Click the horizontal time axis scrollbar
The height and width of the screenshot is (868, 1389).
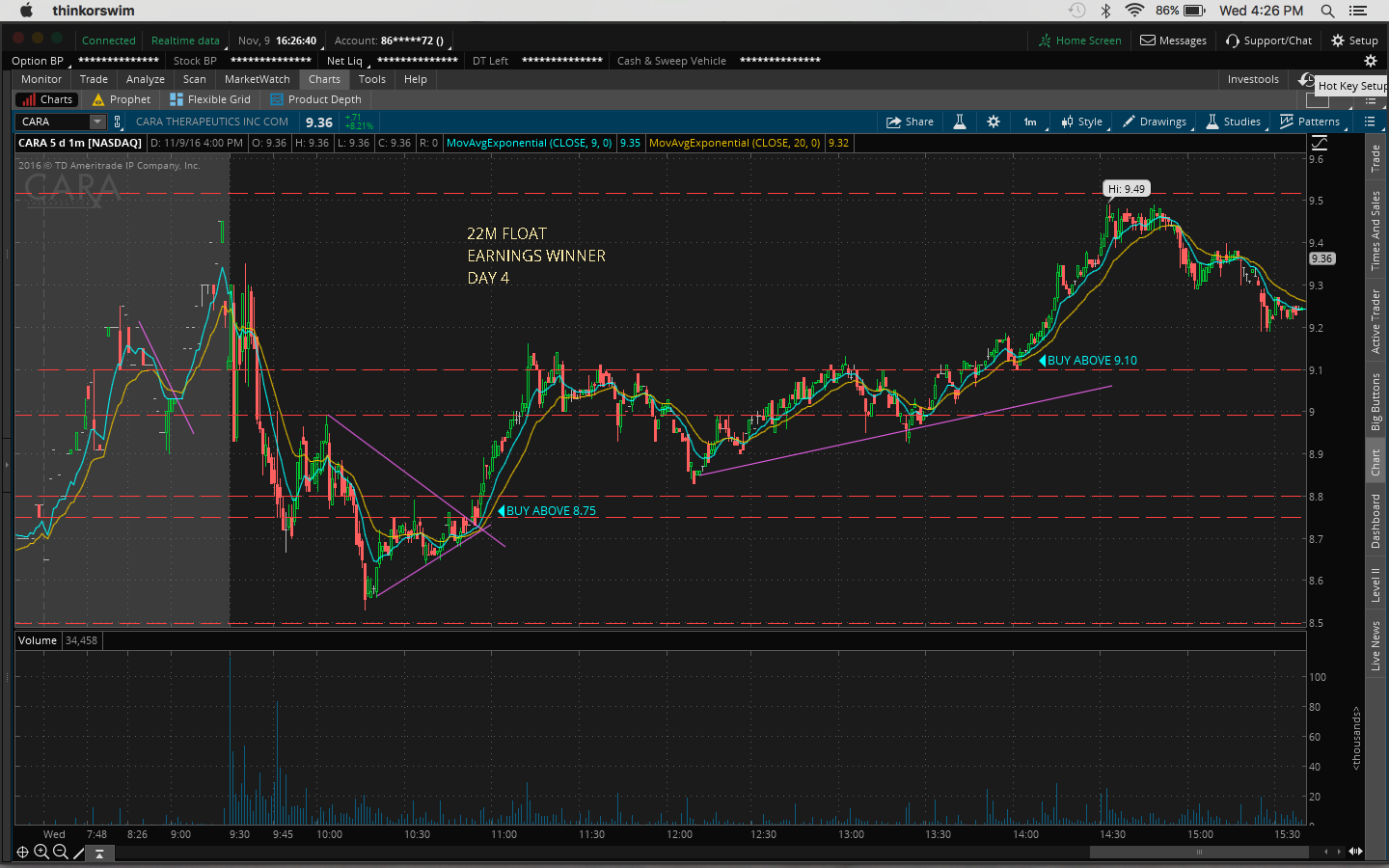1199,852
